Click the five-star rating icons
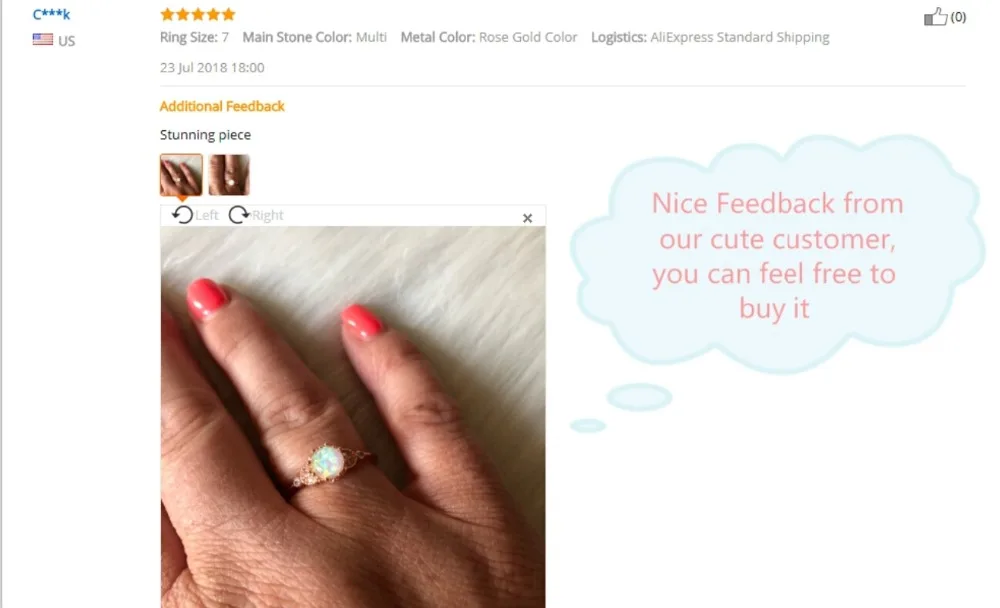1000x608 pixels. (x=198, y=14)
